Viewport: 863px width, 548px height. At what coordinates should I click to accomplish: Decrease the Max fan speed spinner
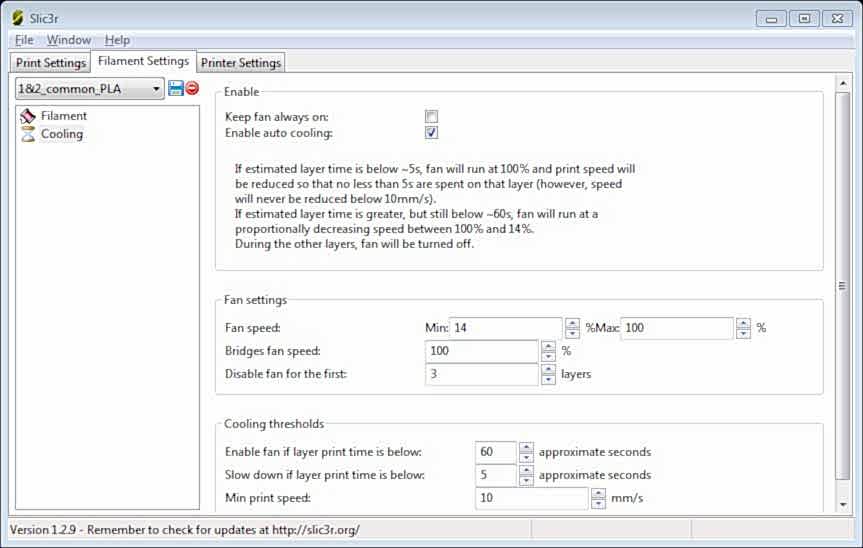click(743, 334)
